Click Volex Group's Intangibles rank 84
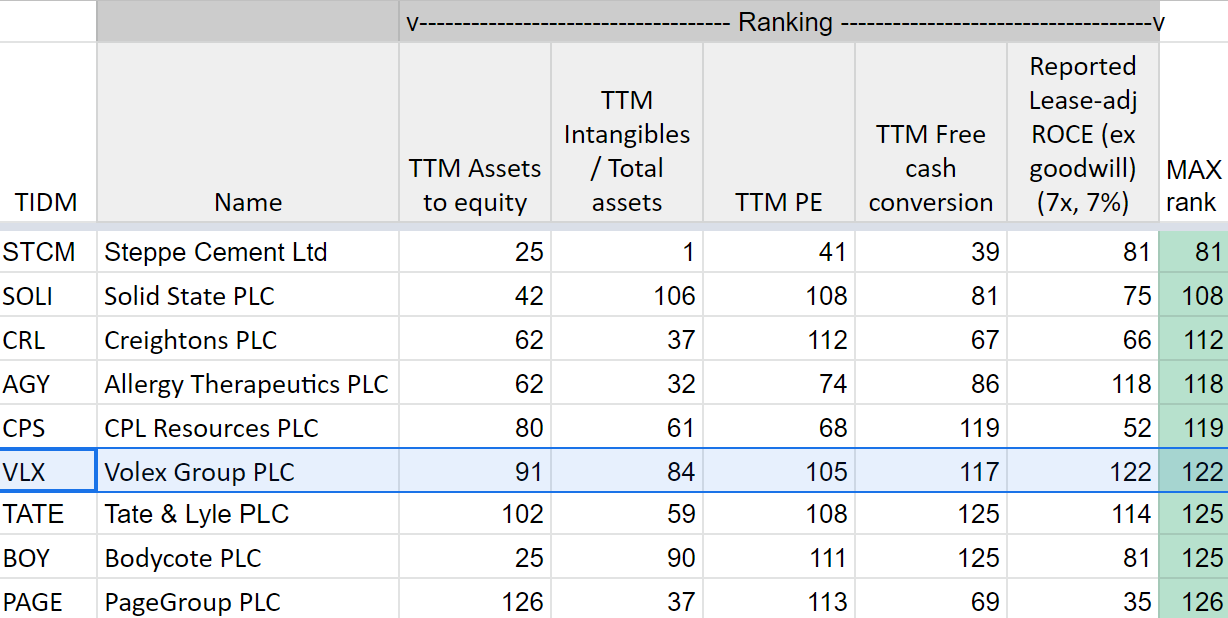Screen dimensions: 1228x618 (627, 471)
